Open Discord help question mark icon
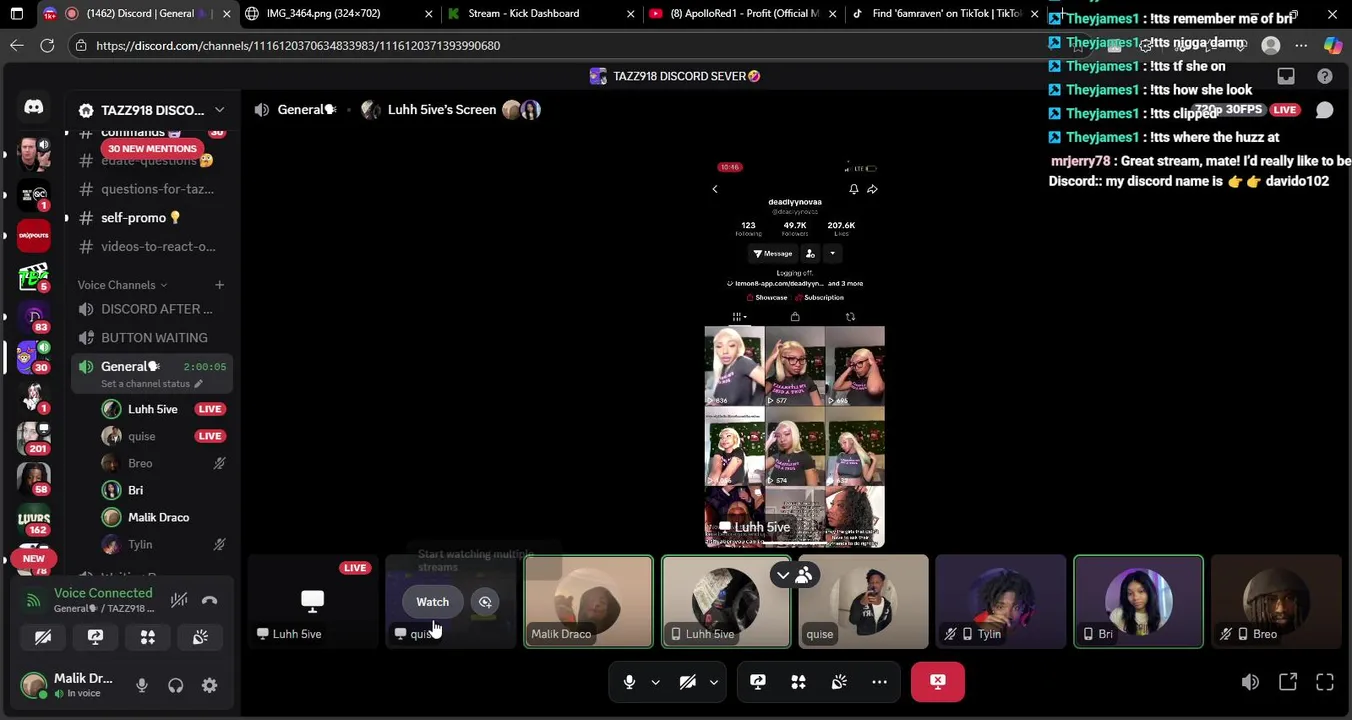The width and height of the screenshot is (1352, 720). pos(1325,76)
